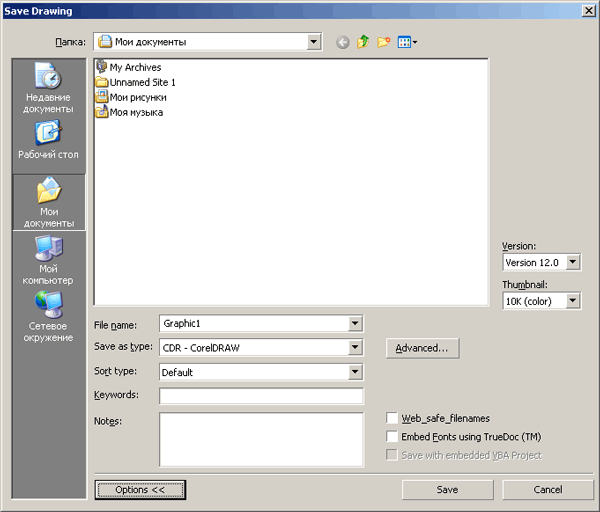Viewport: 600px width, 512px height.
Task: Enable Embed Fonts using TrueDoc checkbox
Action: pos(392,437)
